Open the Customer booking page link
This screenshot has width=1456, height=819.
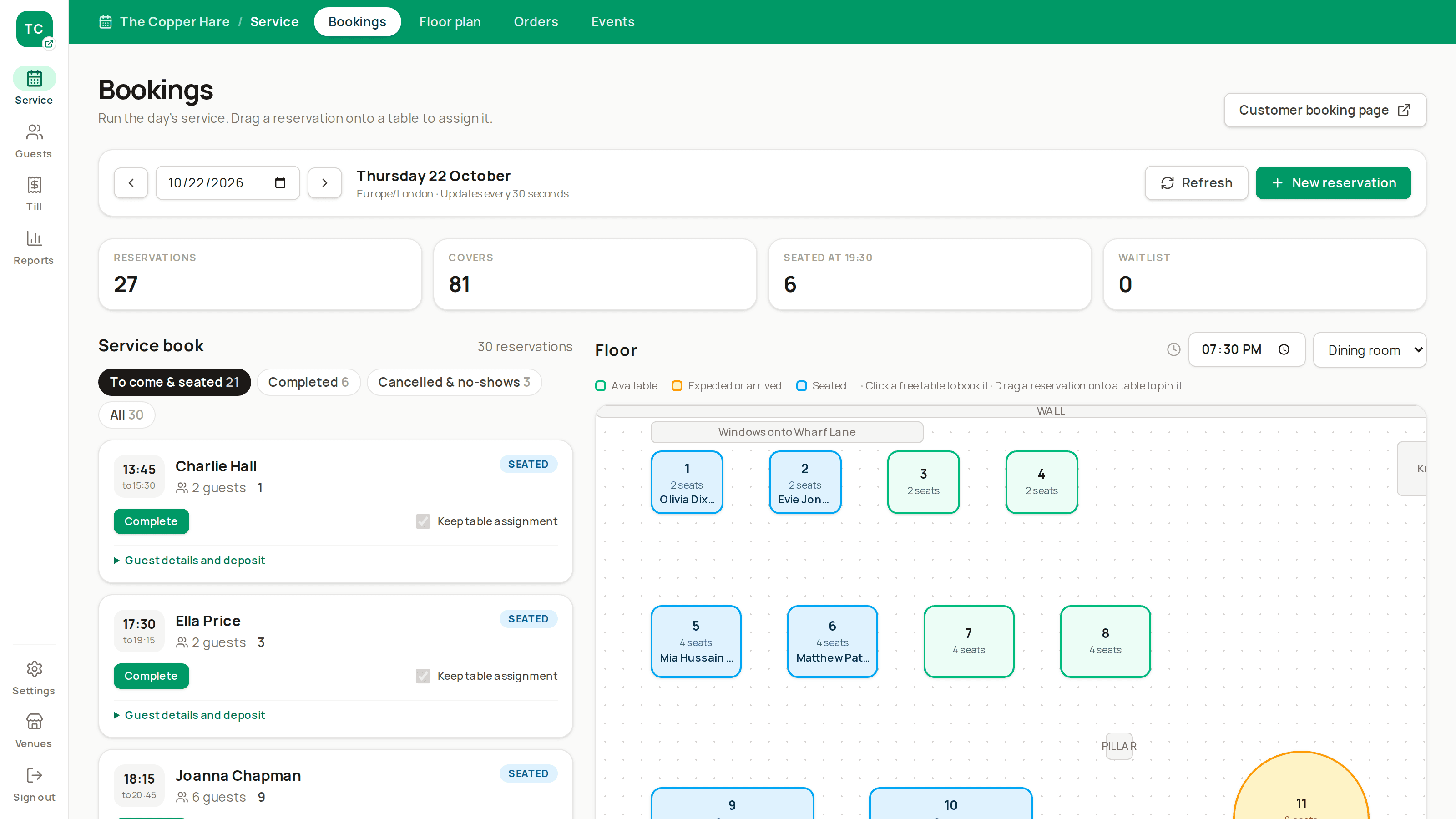[1325, 110]
